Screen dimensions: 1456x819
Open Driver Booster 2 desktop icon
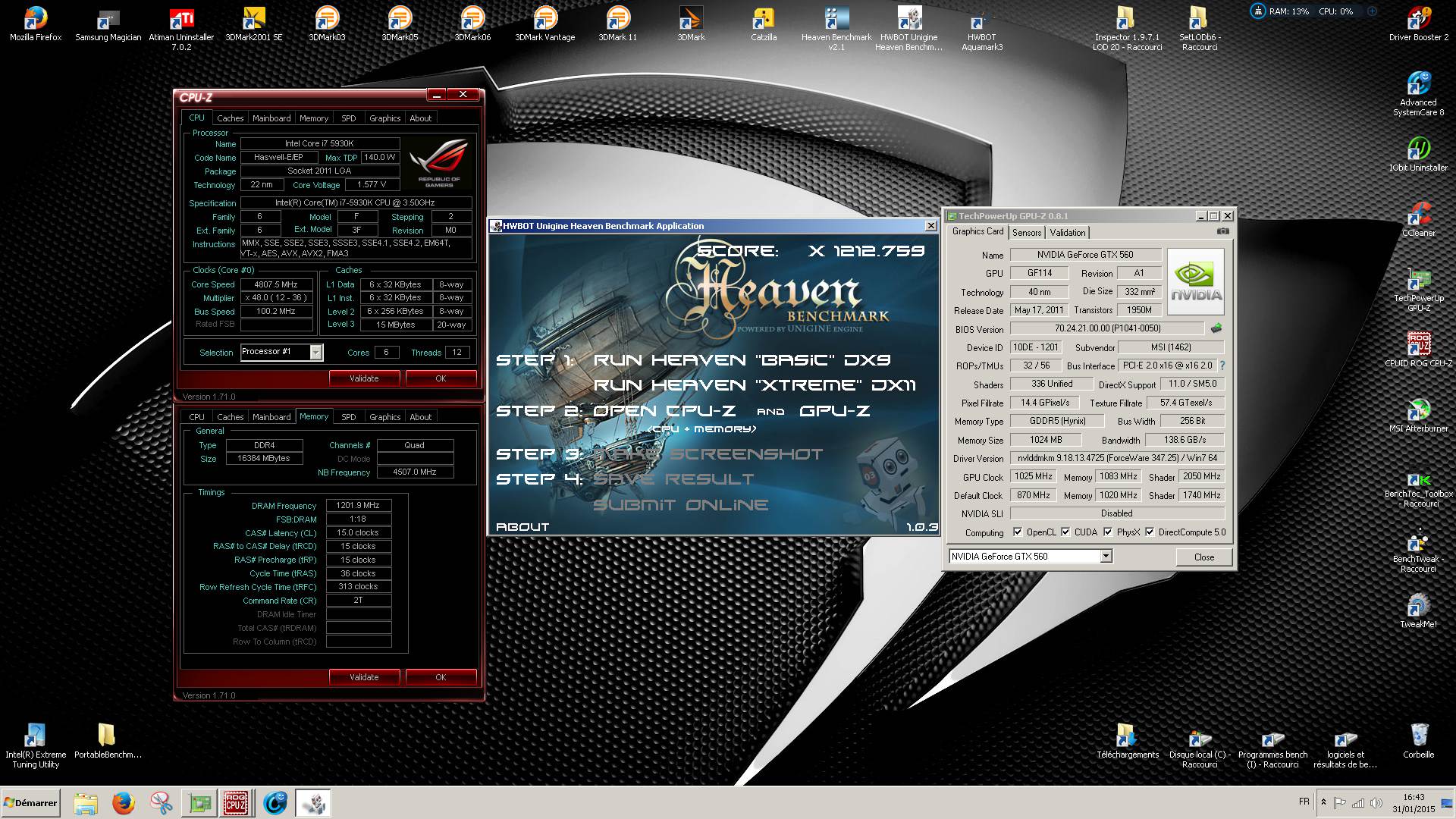(1418, 24)
